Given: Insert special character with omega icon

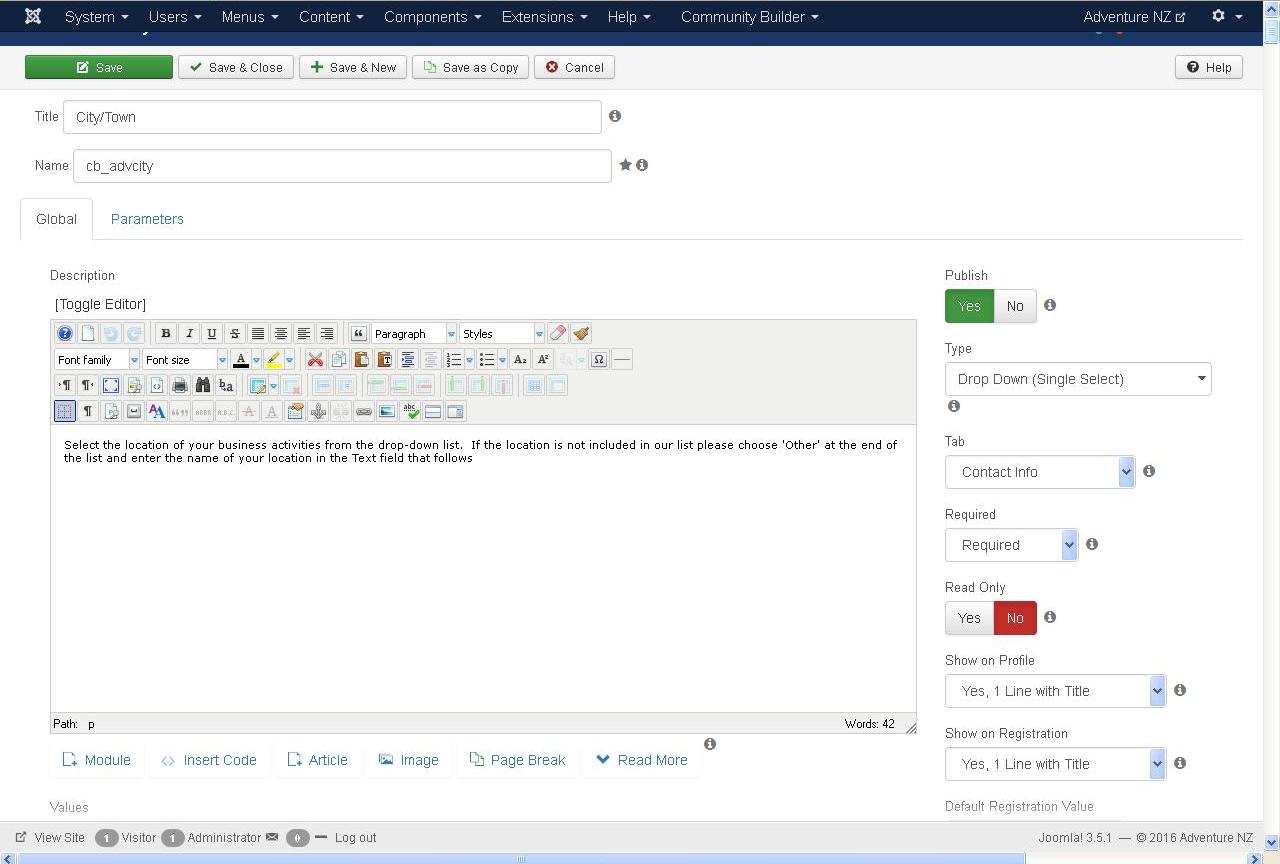Looking at the screenshot, I should pyautogui.click(x=599, y=359).
